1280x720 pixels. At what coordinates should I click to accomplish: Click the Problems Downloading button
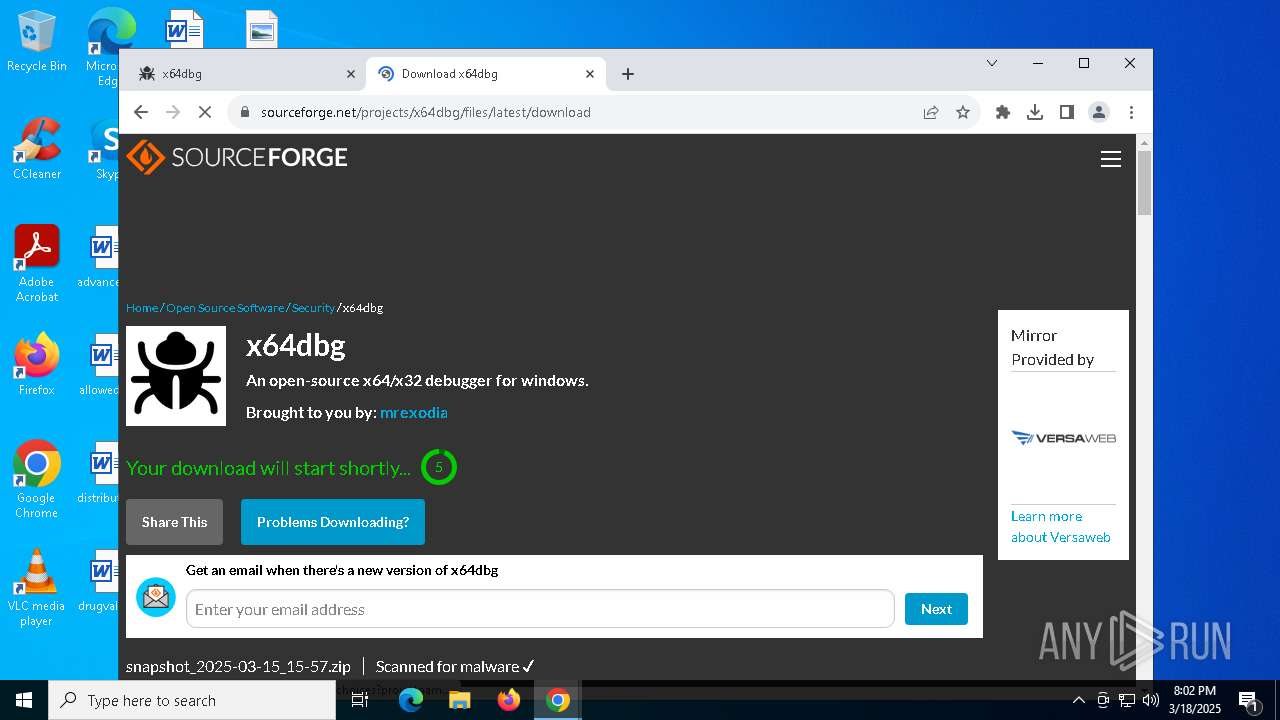click(x=333, y=522)
